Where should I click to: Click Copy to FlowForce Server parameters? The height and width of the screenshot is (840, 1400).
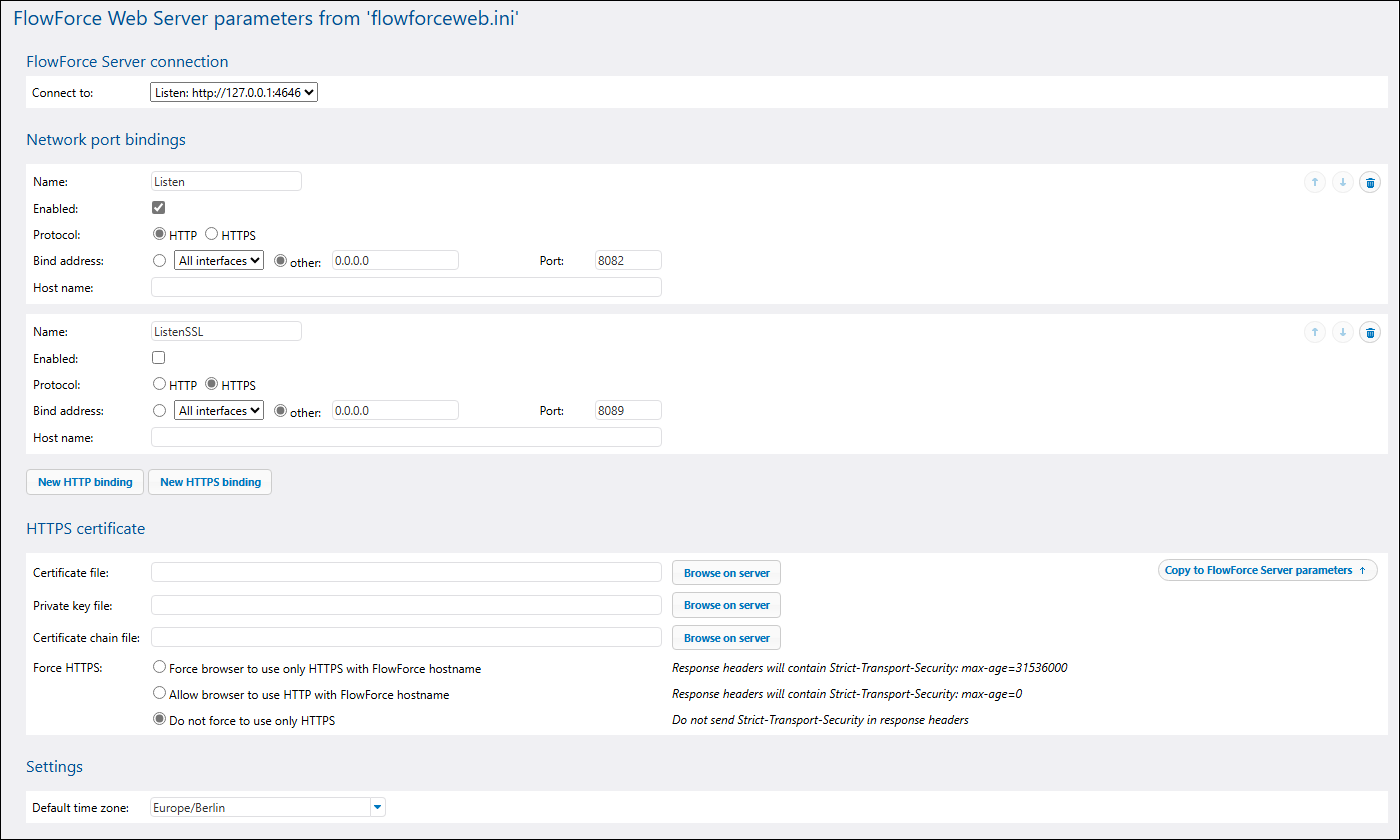pyautogui.click(x=1266, y=570)
